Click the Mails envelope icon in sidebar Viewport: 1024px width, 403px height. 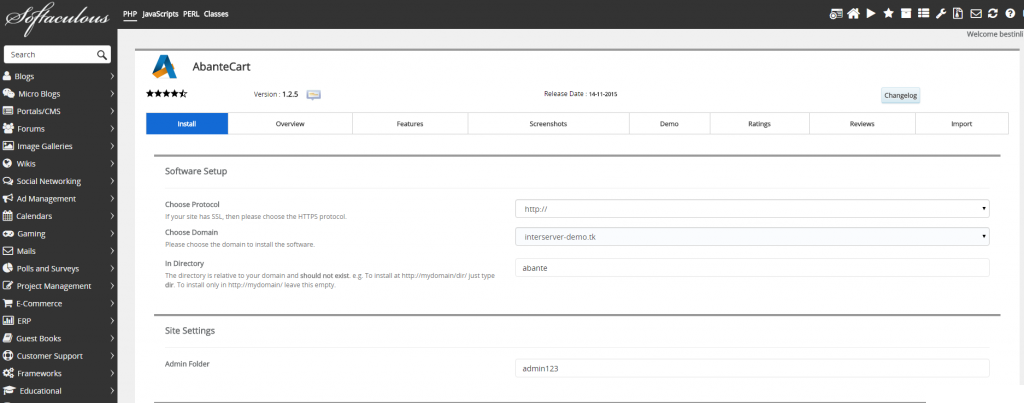(x=8, y=251)
